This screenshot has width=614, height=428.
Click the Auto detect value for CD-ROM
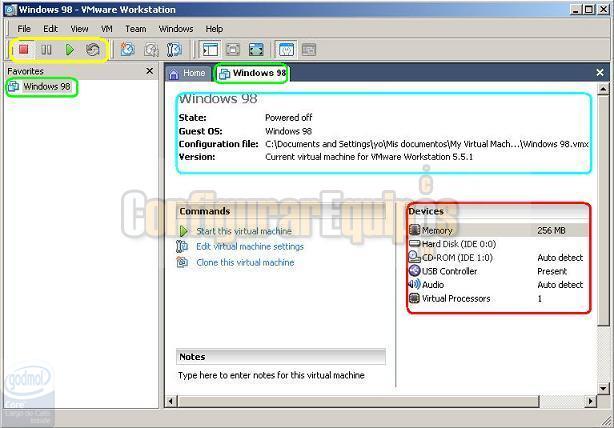560,257
